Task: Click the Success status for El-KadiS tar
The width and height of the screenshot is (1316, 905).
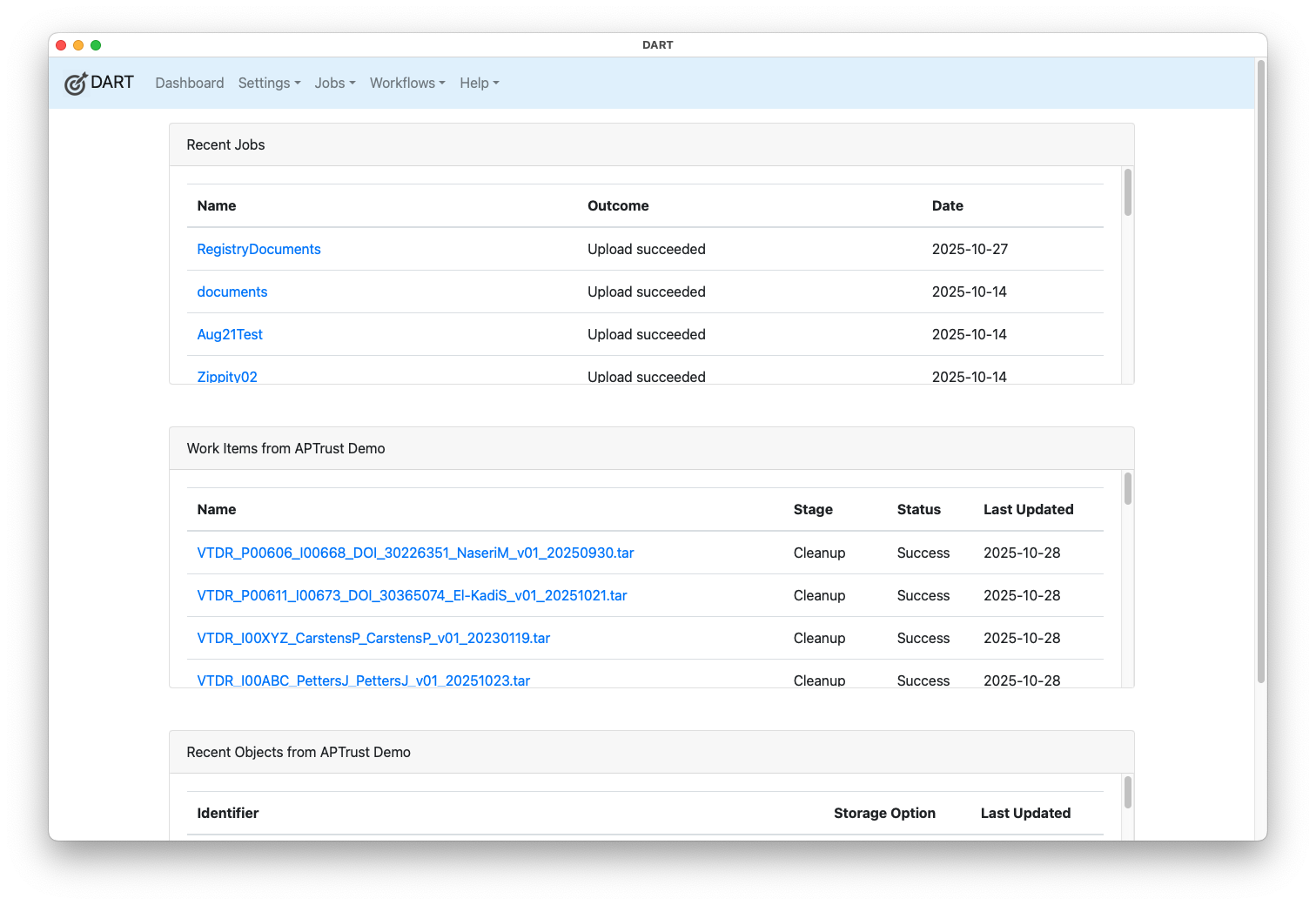Action: [923, 595]
